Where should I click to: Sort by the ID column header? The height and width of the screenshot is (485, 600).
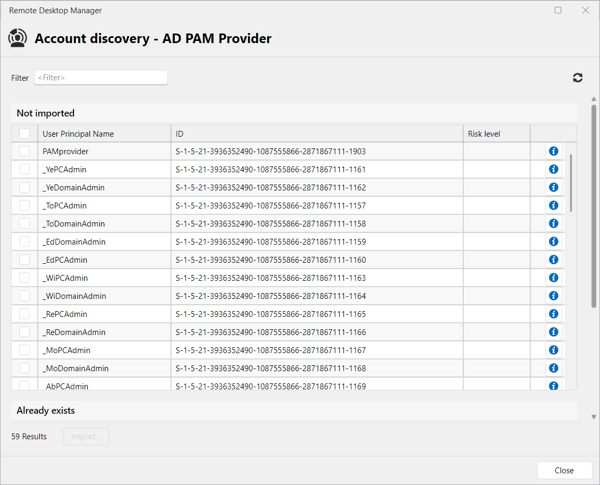click(x=317, y=134)
